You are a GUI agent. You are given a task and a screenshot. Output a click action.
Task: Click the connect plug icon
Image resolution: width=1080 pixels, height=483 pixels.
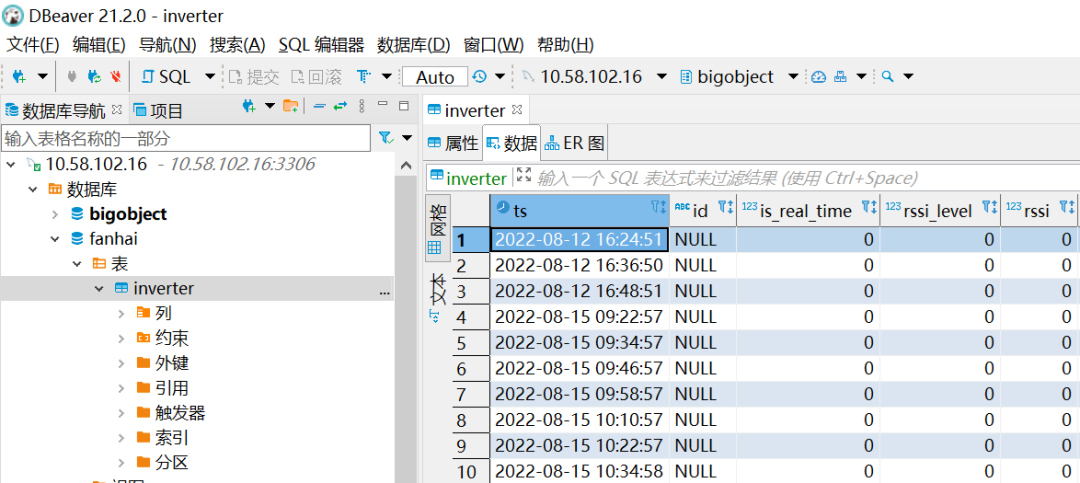pyautogui.click(x=72, y=76)
